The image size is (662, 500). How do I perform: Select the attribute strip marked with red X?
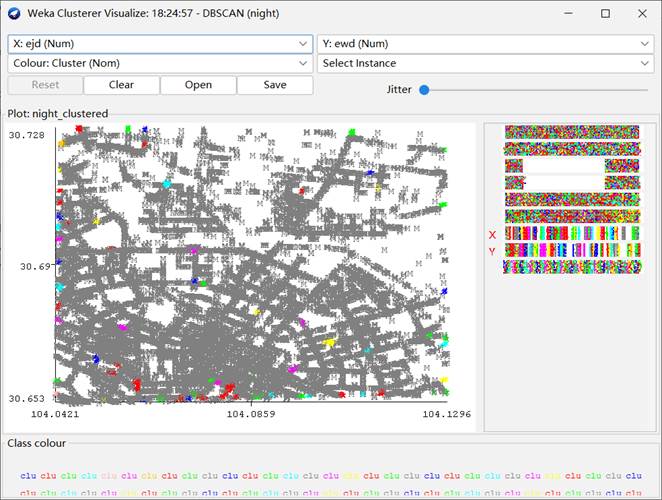click(x=572, y=234)
